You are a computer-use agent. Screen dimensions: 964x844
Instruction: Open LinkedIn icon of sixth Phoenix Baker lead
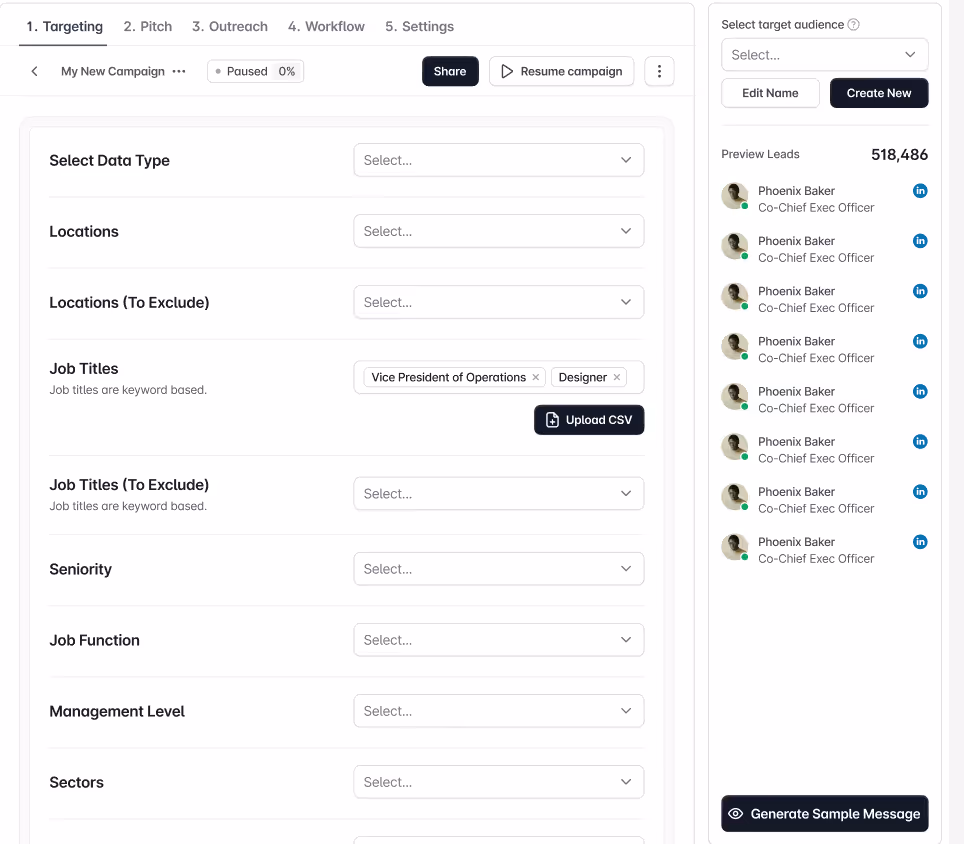(920, 441)
